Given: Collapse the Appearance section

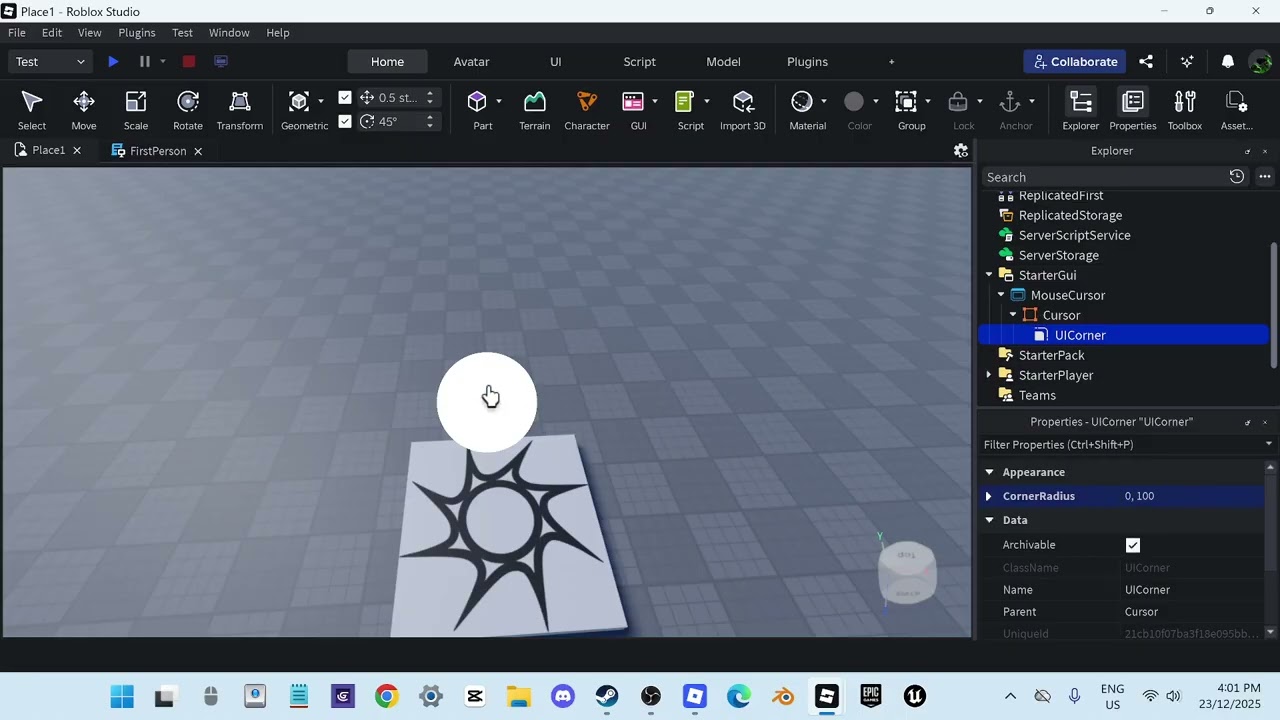Looking at the screenshot, I should [989, 472].
